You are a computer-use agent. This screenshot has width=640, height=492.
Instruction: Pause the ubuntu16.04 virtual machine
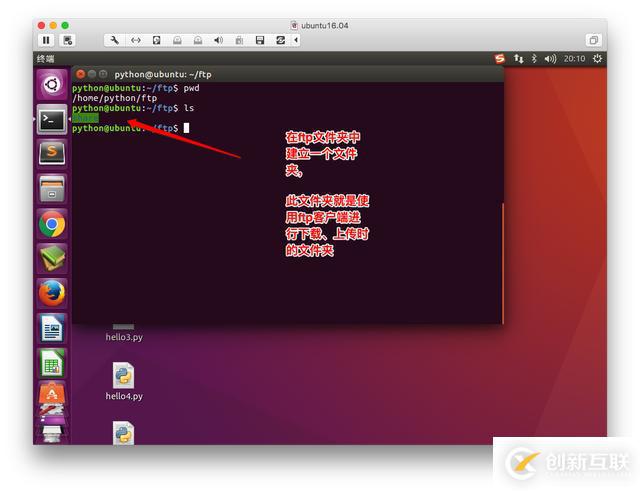click(46, 40)
